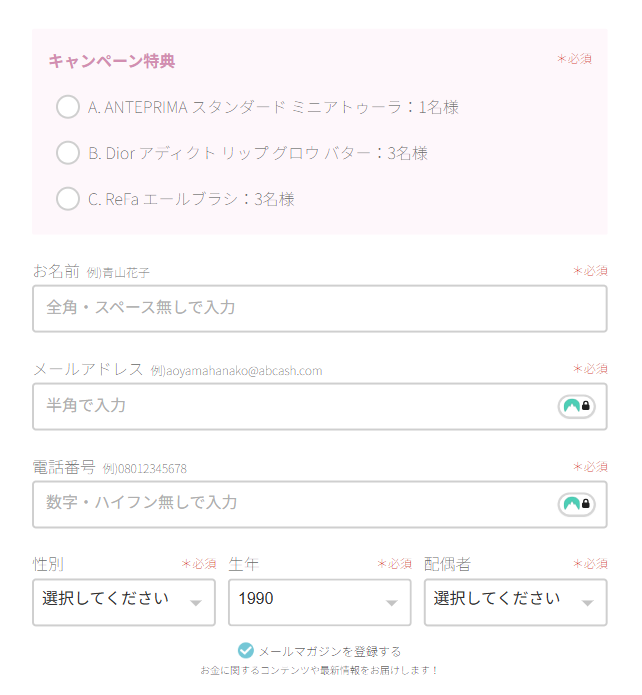642x695 pixels.
Task: Select option B. Dior アディクト リップ グロウ バター
Action: click(68, 153)
